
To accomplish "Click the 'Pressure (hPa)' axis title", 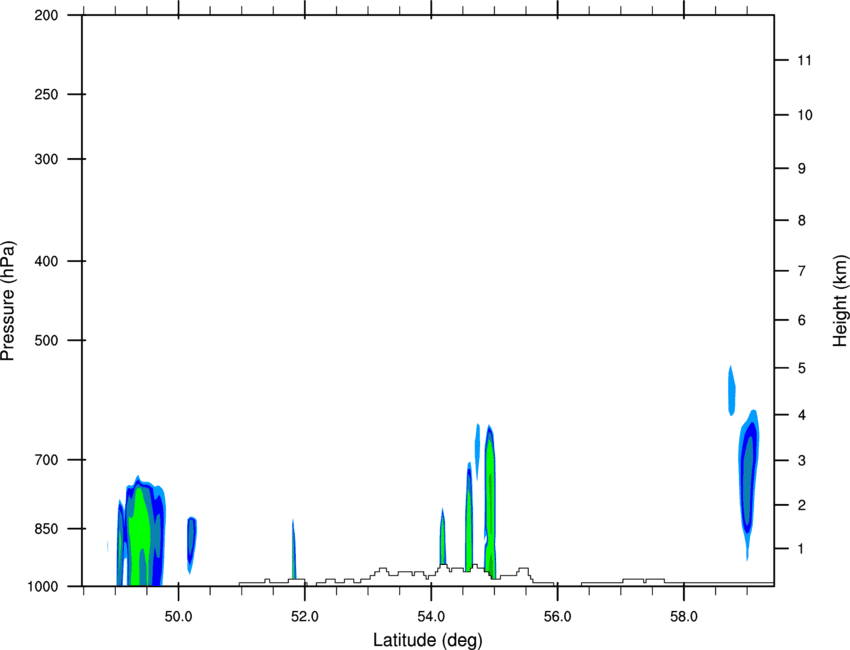I will pyautogui.click(x=8, y=301).
